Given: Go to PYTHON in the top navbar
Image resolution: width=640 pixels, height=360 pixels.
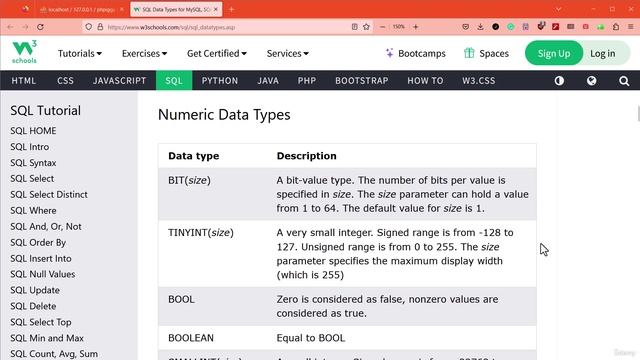Looking at the screenshot, I should click(220, 80).
